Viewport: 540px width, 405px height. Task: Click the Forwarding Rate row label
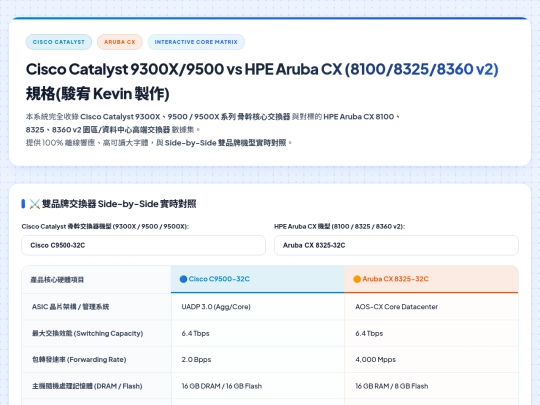pyautogui.click(x=79, y=360)
